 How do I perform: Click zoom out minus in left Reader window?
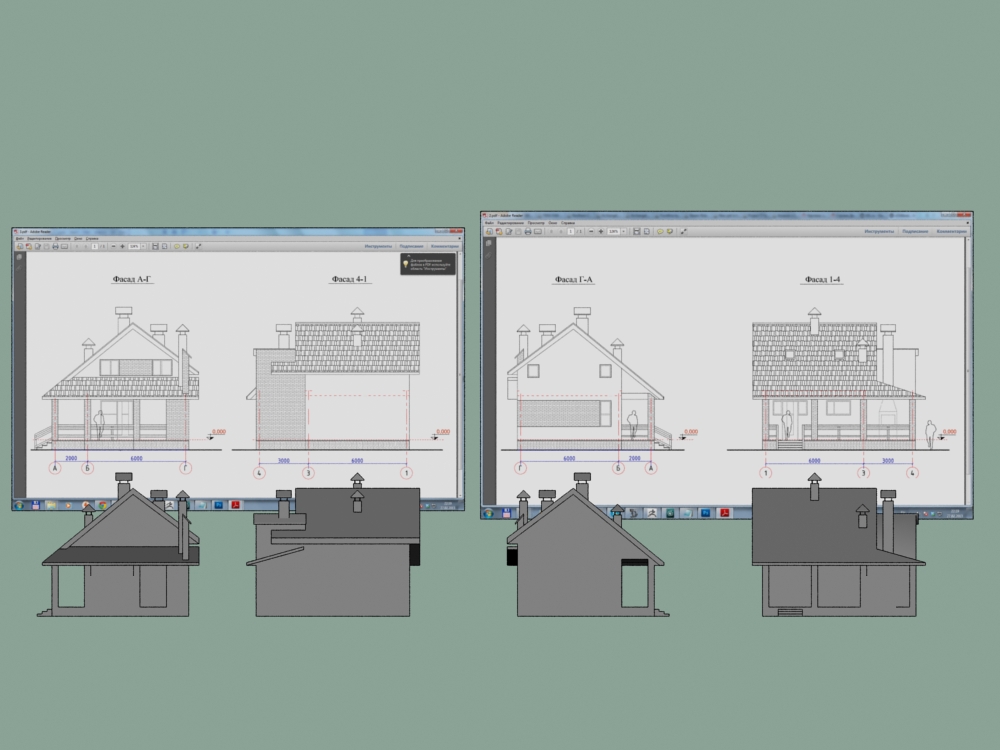click(114, 246)
